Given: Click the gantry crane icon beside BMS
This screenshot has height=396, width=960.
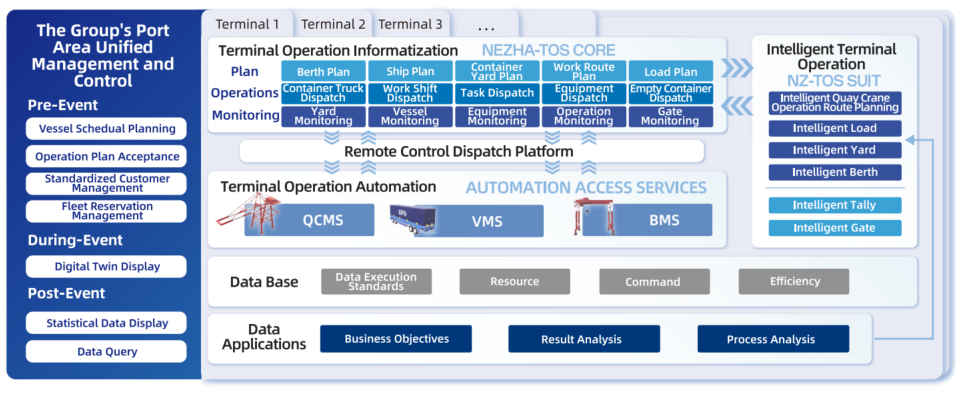Looking at the screenshot, I should 585,216.
